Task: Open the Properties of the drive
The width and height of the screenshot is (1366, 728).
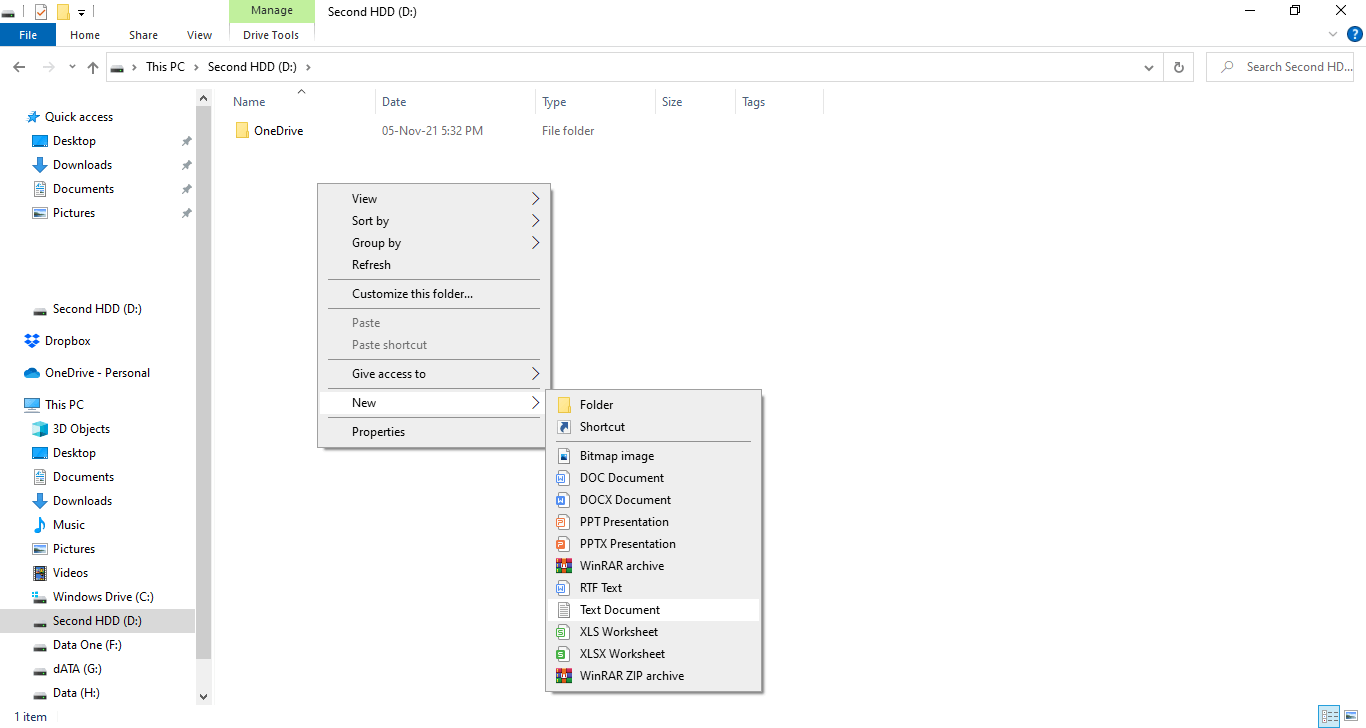Action: click(x=378, y=431)
